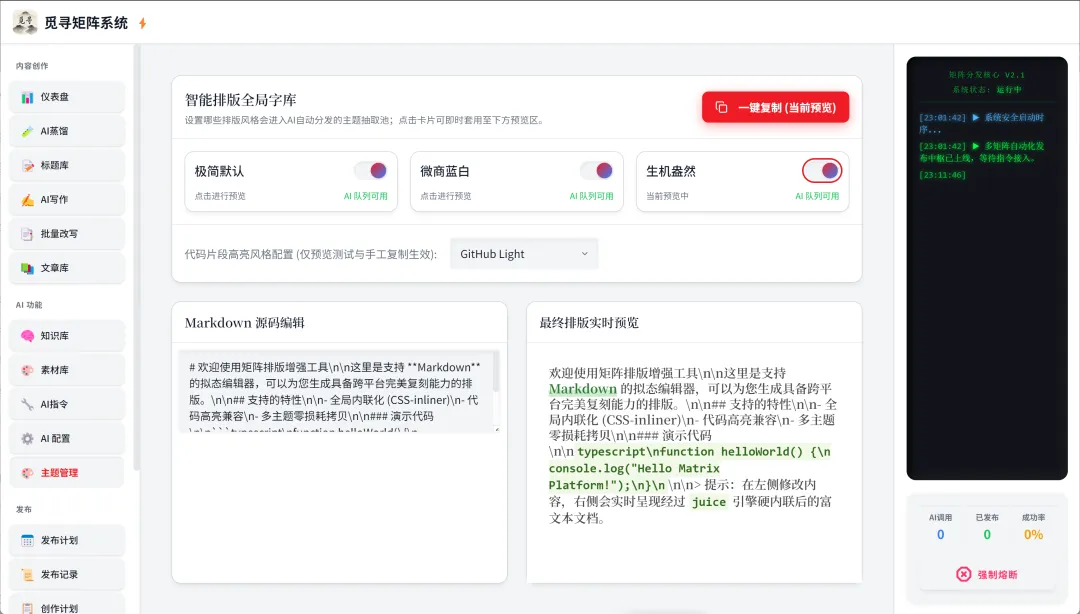Screen dimensions: 1080x614
Task: Click the 强制熔断 red X circle icon
Action: tap(964, 574)
